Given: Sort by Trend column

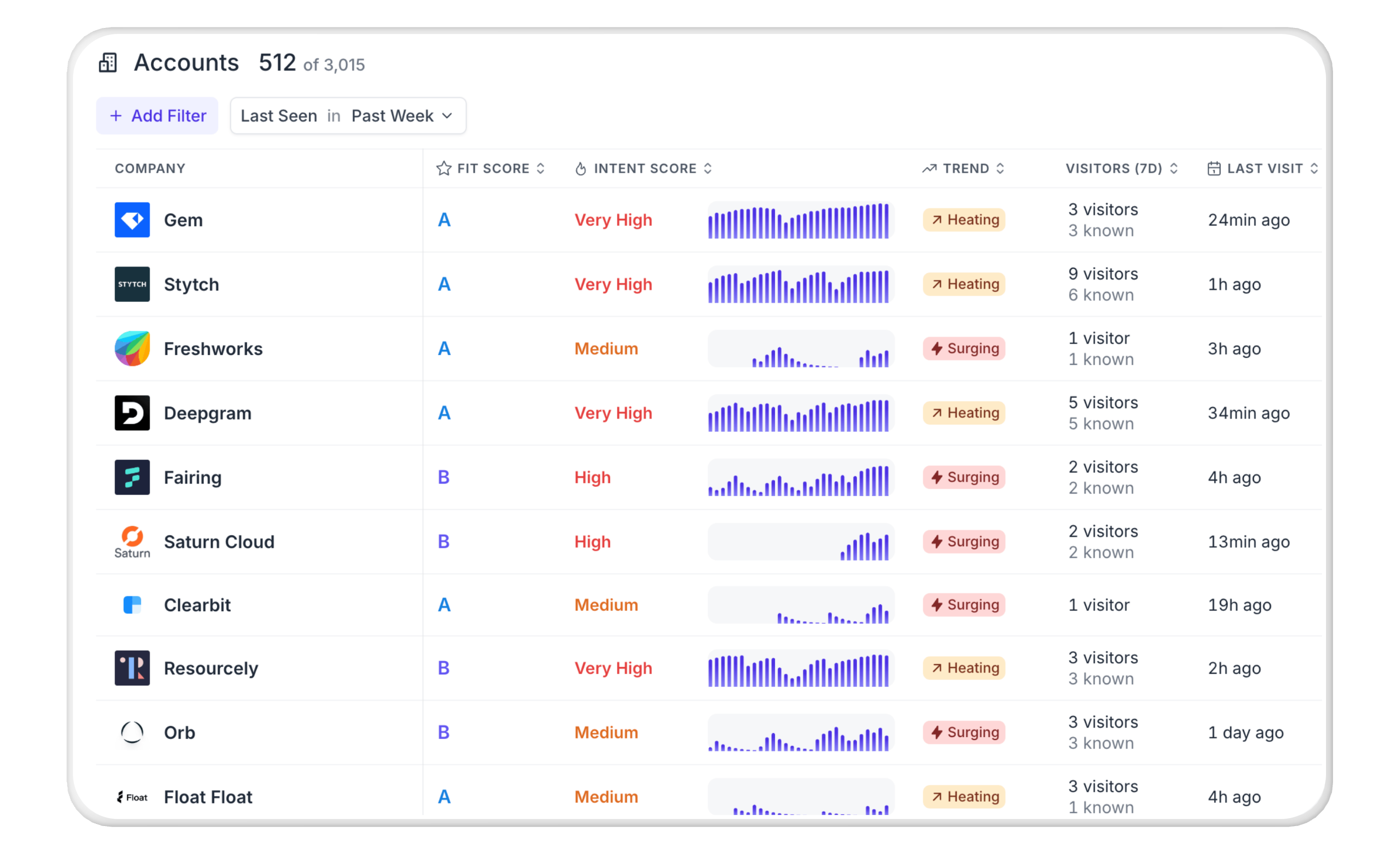Looking at the screenshot, I should [x=1001, y=169].
